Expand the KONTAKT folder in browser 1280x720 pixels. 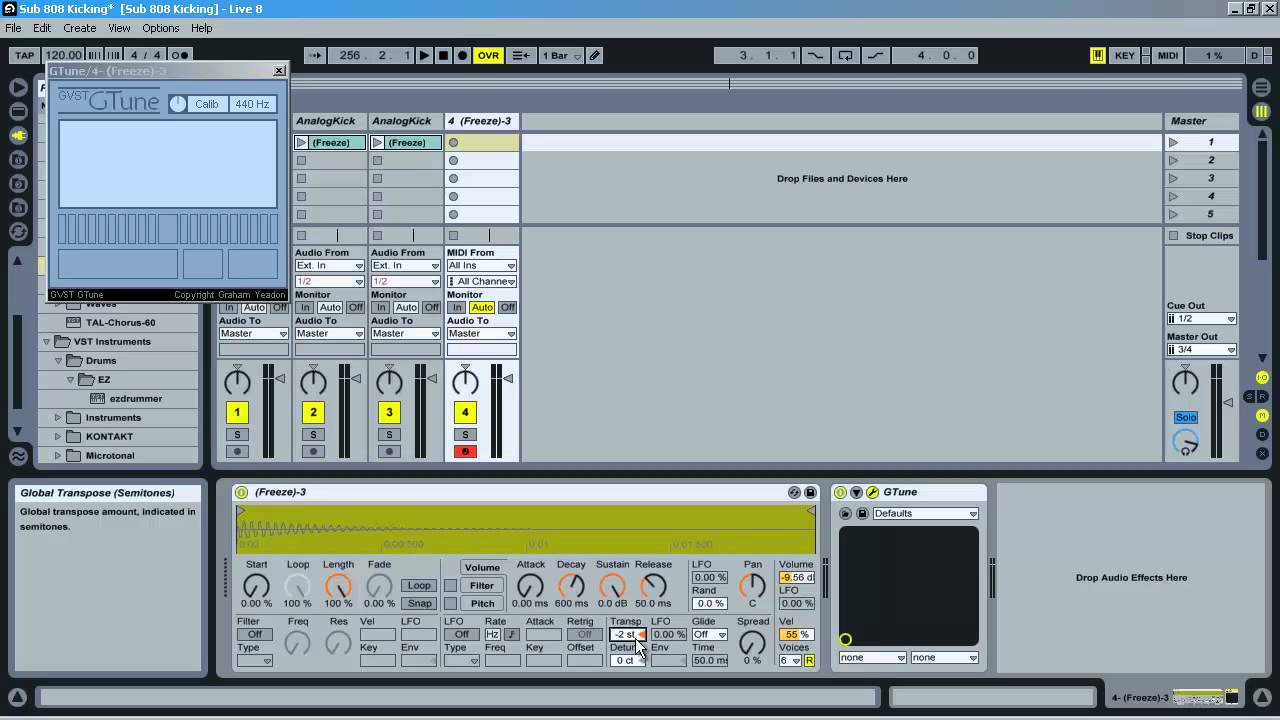58,436
